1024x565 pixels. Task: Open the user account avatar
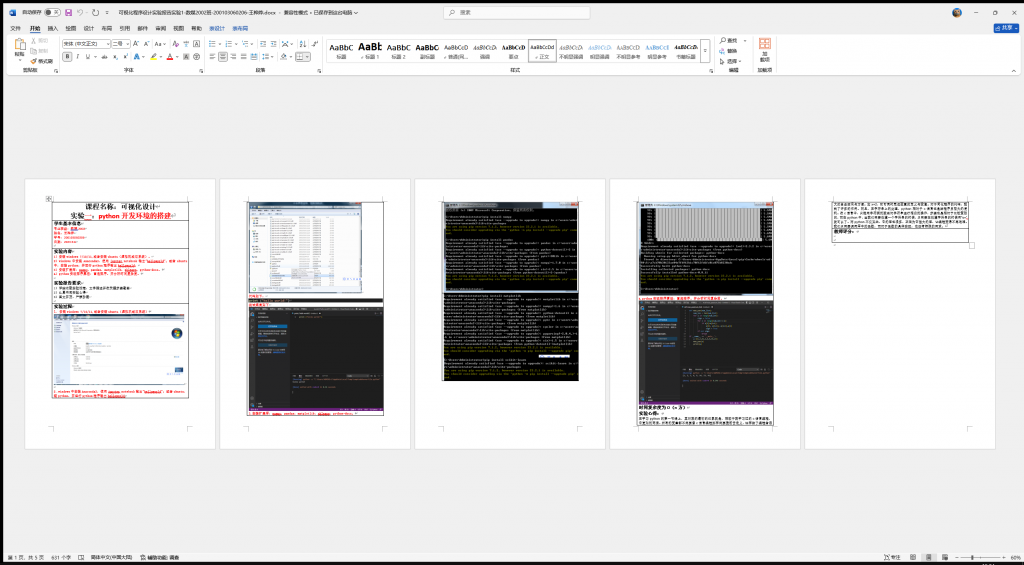[x=956, y=13]
